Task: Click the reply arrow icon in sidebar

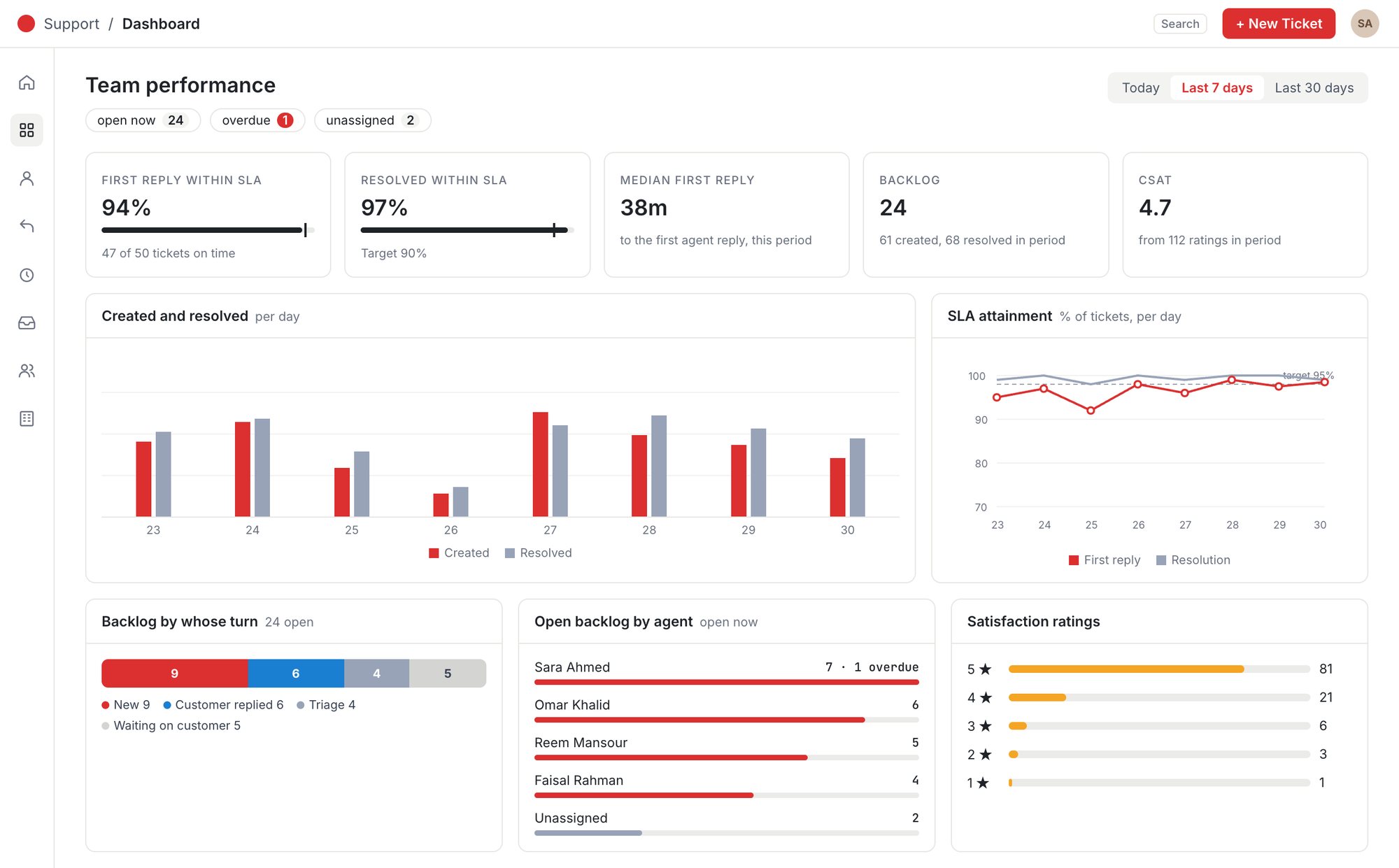Action: click(x=27, y=226)
